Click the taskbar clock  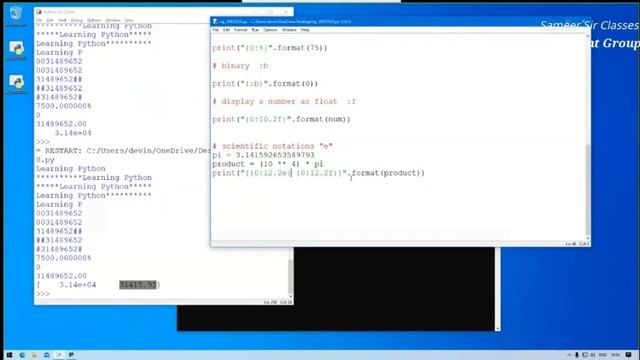[x=616, y=355]
